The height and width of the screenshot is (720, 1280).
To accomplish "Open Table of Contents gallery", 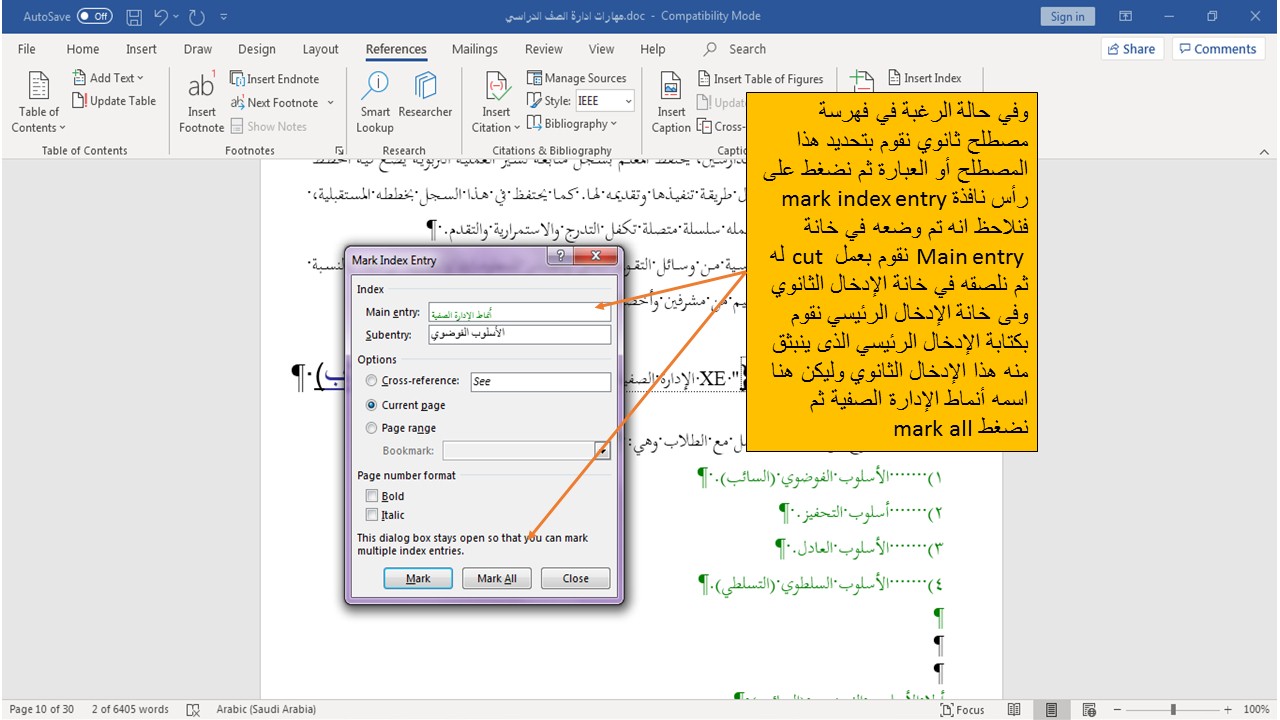I will click(x=39, y=104).
